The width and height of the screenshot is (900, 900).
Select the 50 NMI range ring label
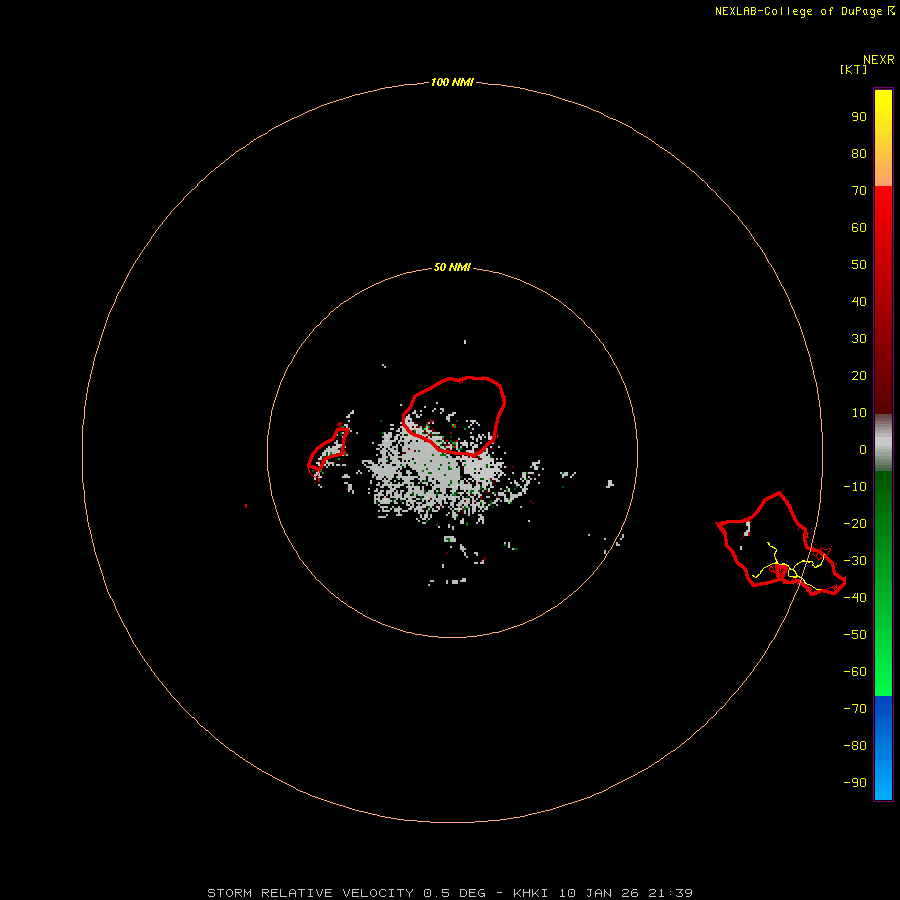click(x=452, y=267)
